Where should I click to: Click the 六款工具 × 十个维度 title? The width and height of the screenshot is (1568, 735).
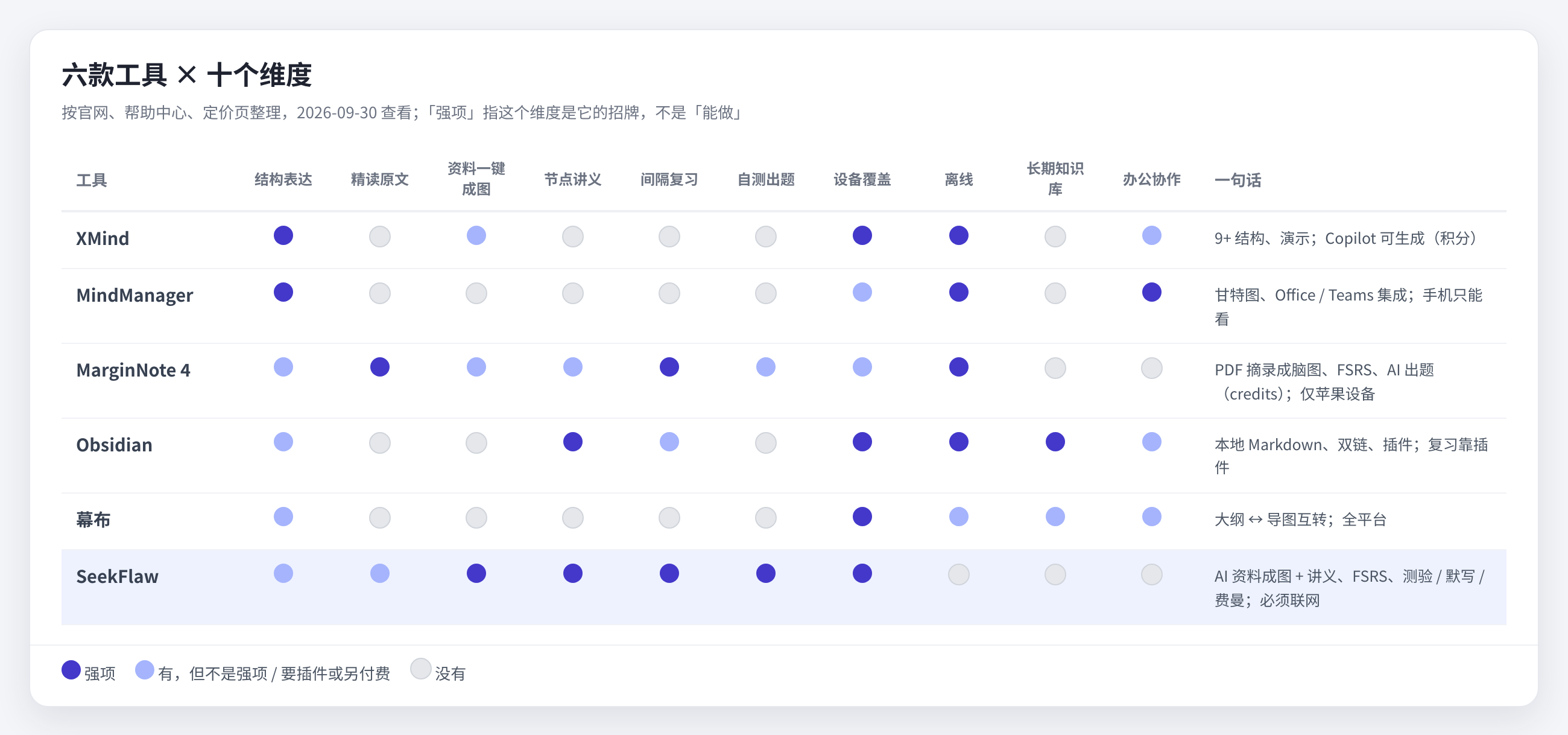click(186, 75)
